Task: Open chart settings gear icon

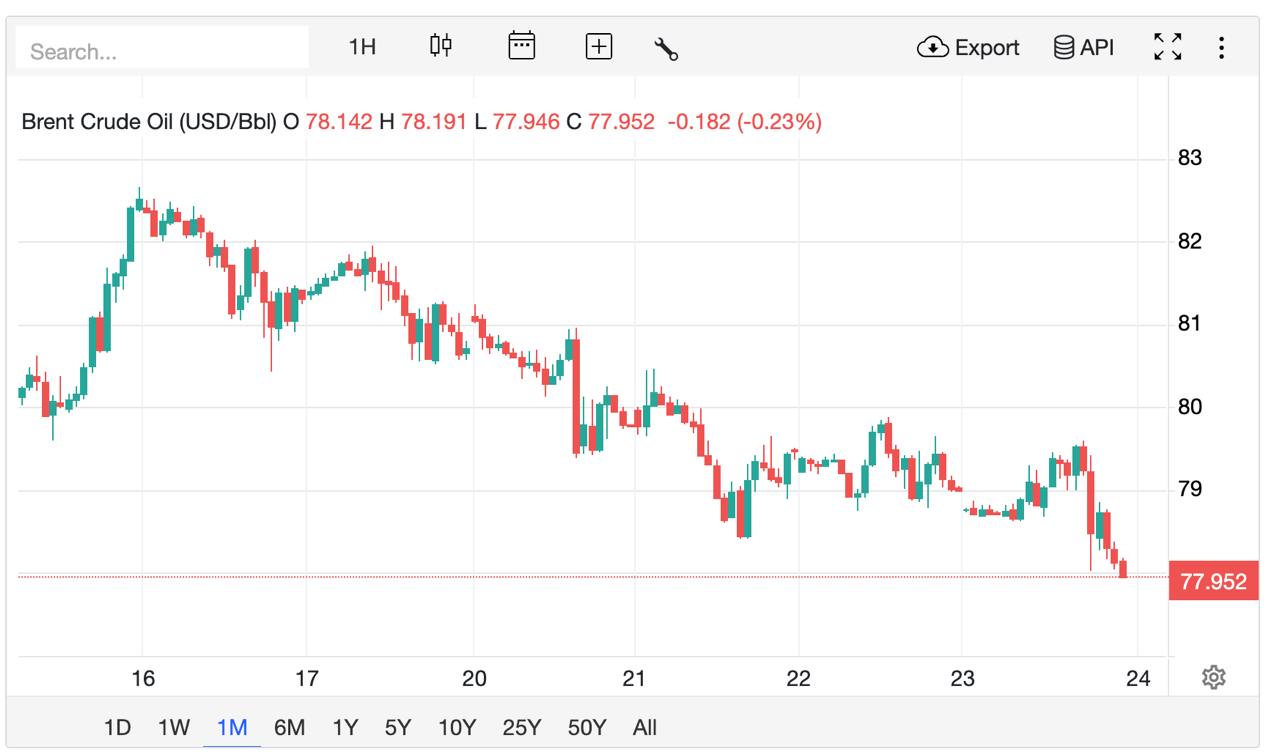Action: [1214, 678]
